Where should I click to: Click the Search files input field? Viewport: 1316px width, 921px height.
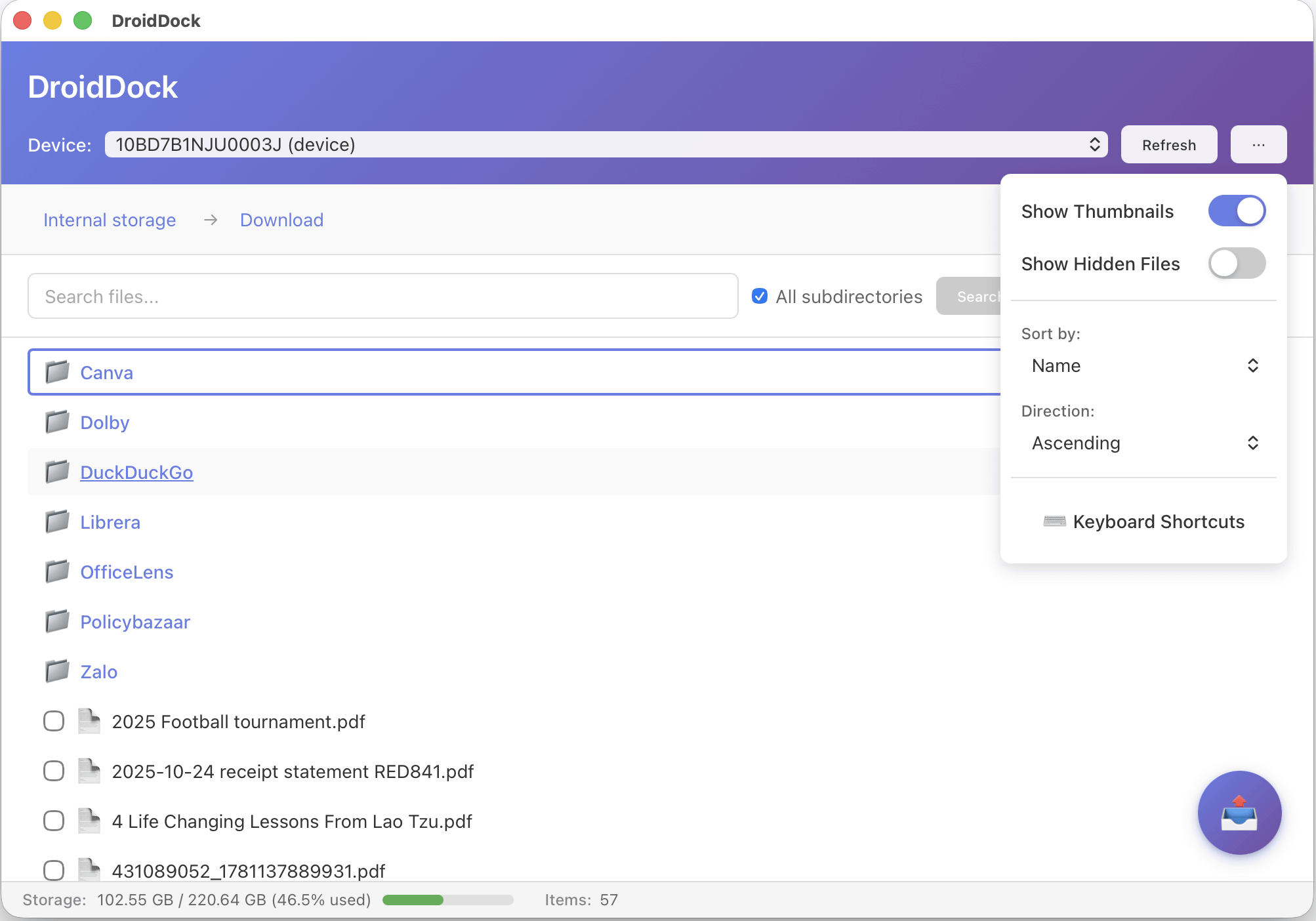point(382,297)
